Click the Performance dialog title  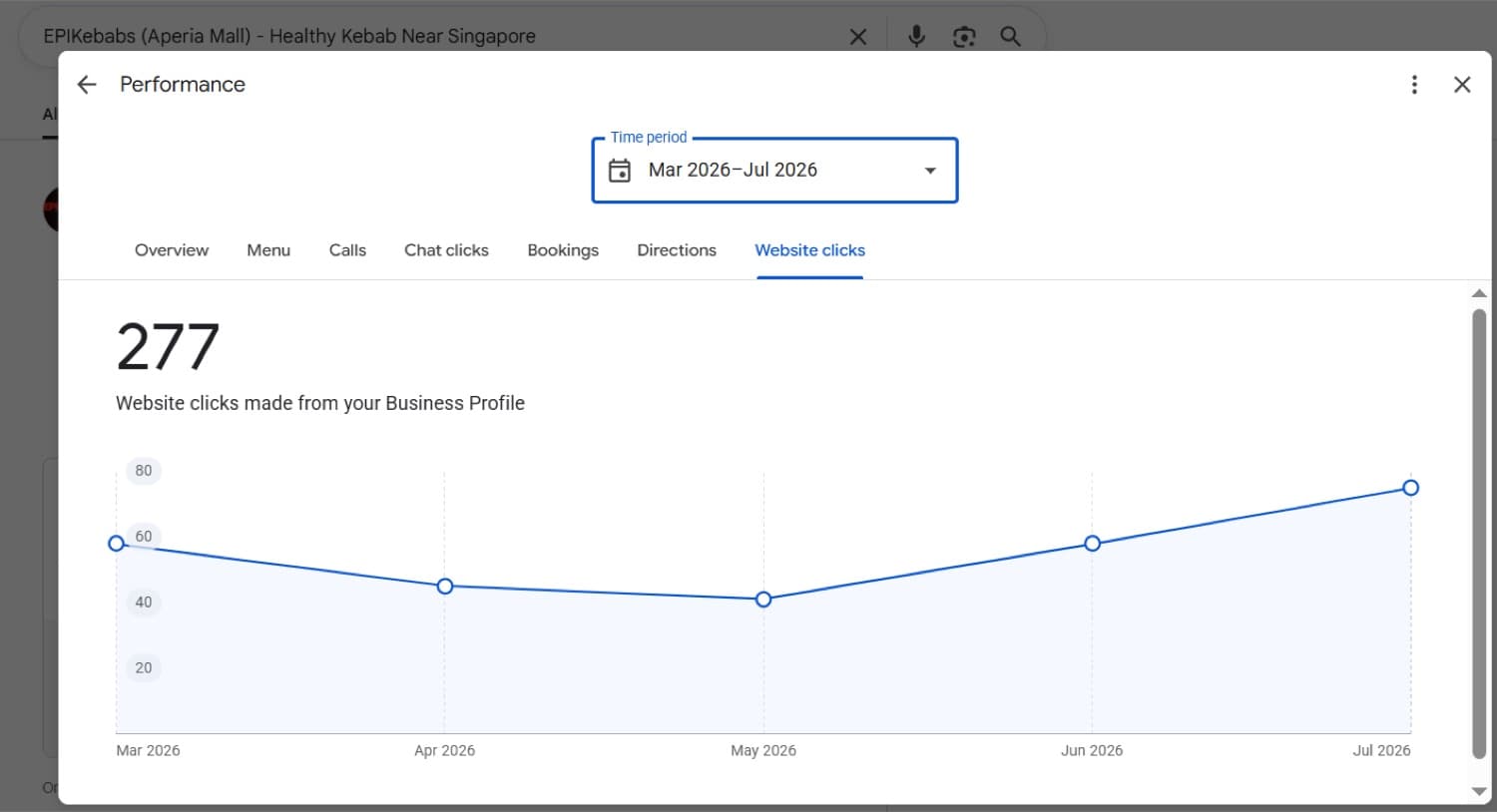click(183, 85)
